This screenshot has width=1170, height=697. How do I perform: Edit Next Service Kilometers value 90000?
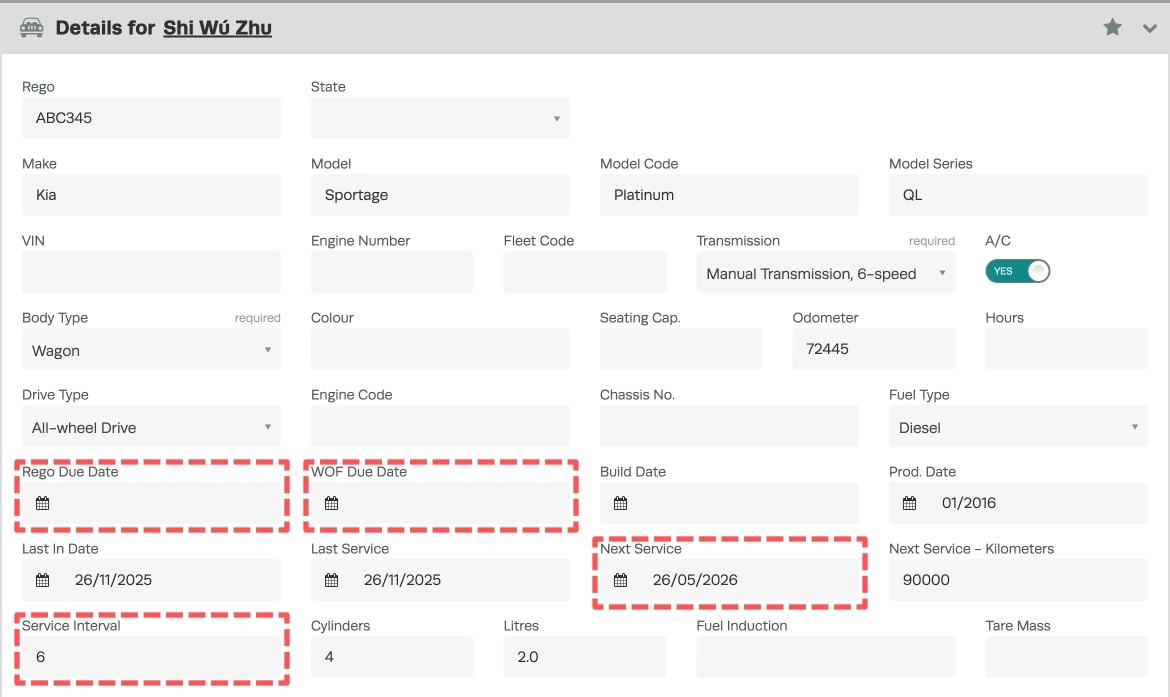(x=1018, y=580)
